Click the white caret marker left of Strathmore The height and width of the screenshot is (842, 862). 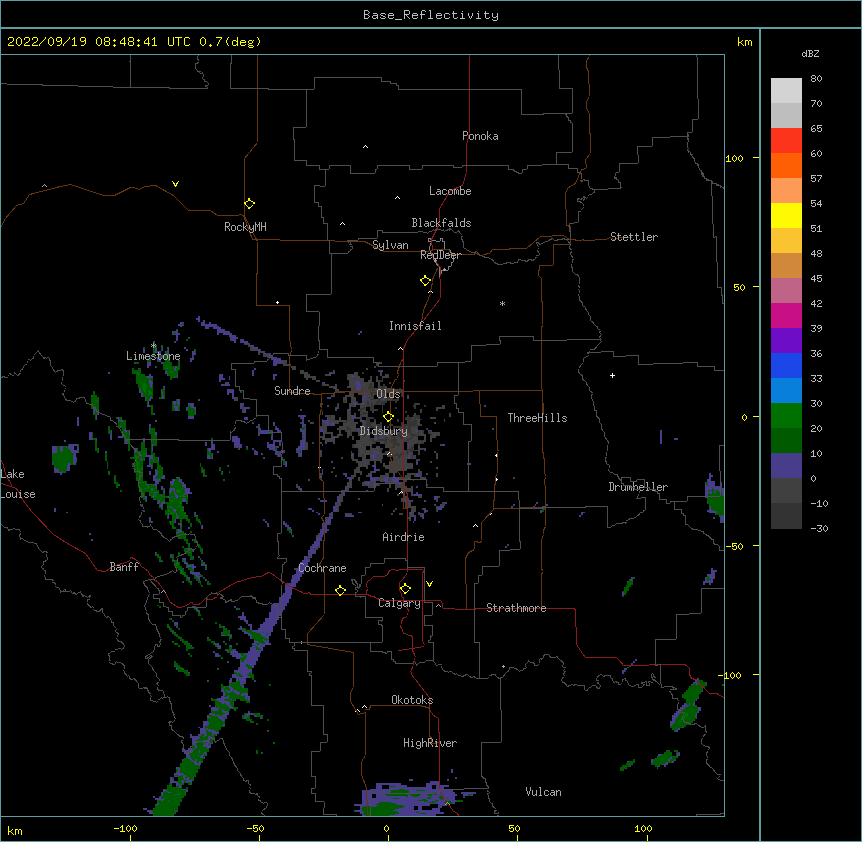(438, 605)
